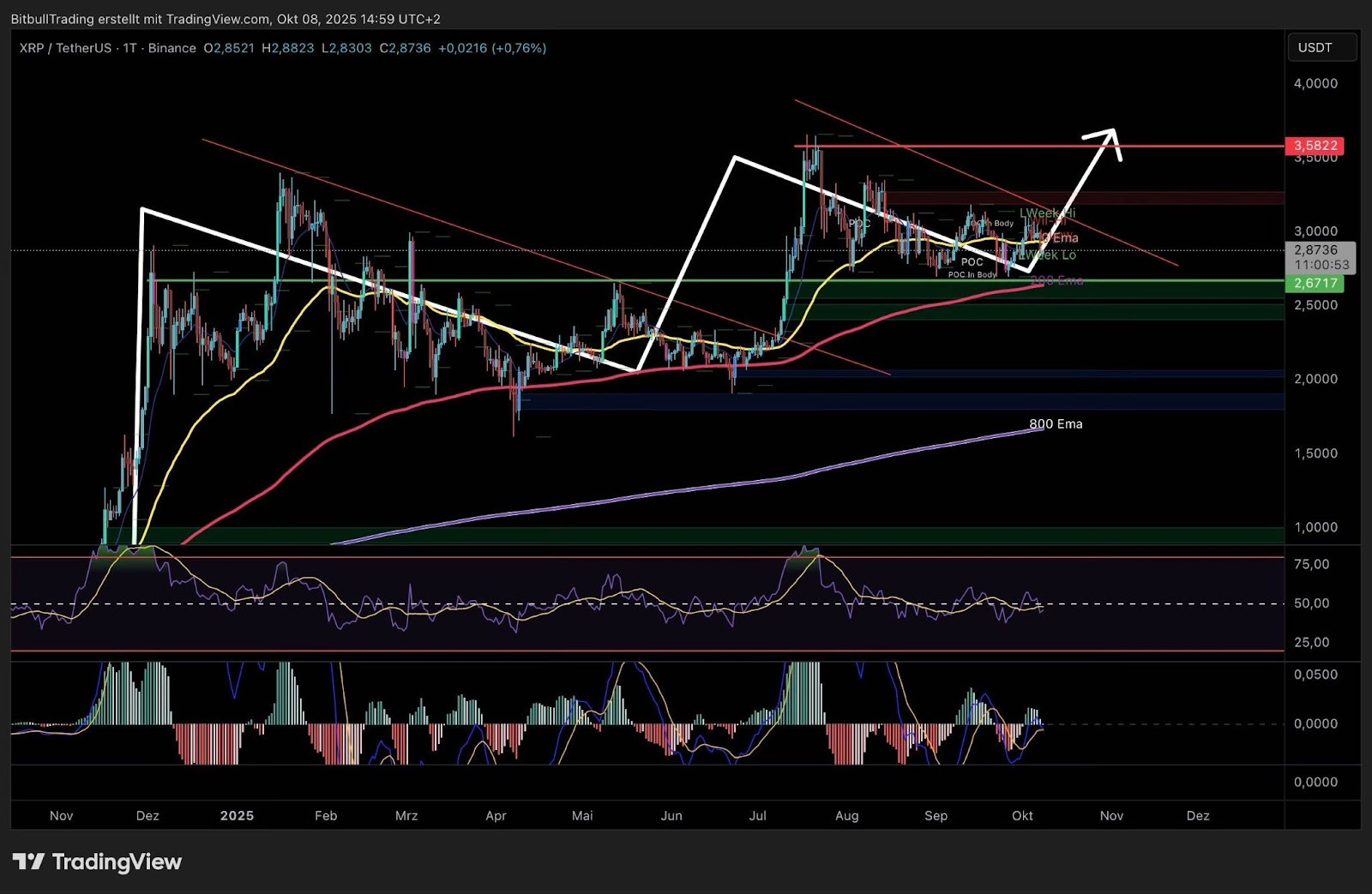This screenshot has width=1372, height=894.
Task: Select the red 3,5822 price tag
Action: [1315, 146]
